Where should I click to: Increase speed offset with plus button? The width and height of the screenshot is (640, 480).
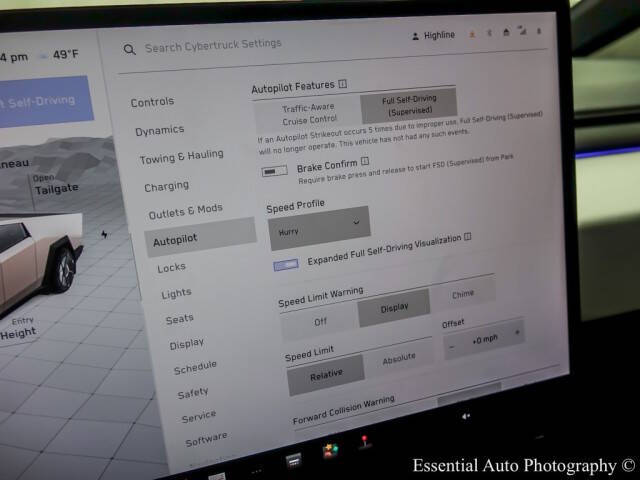coord(516,333)
